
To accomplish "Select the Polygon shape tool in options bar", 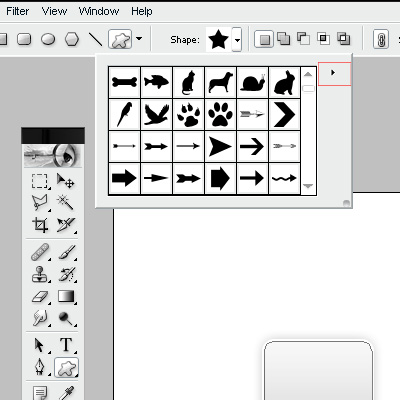I will pos(72,39).
